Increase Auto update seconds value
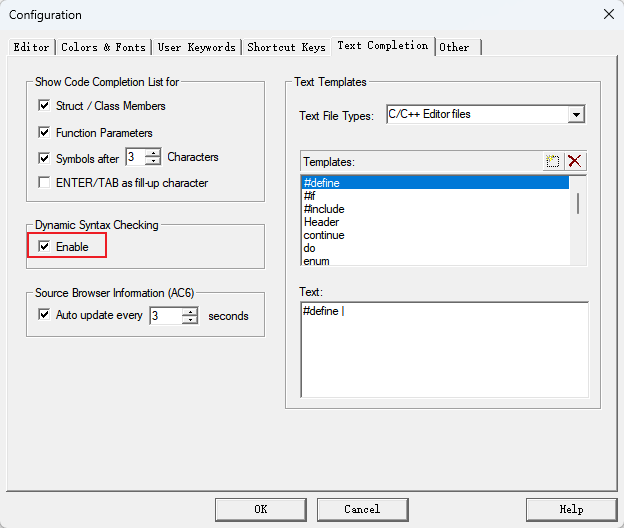 pos(190,312)
